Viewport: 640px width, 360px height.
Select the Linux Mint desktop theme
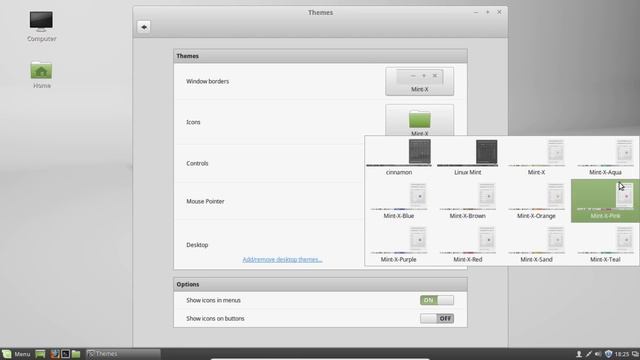pyautogui.click(x=467, y=157)
